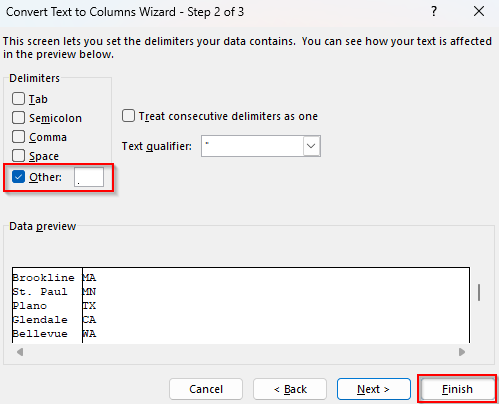The width and height of the screenshot is (499, 404).
Task: Click the Cancel button
Action: (x=206, y=389)
